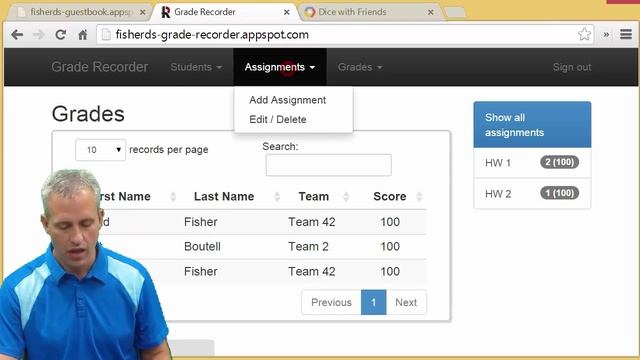
Task: Close the Dice with Friends tab
Action: pyautogui.click(x=430, y=12)
